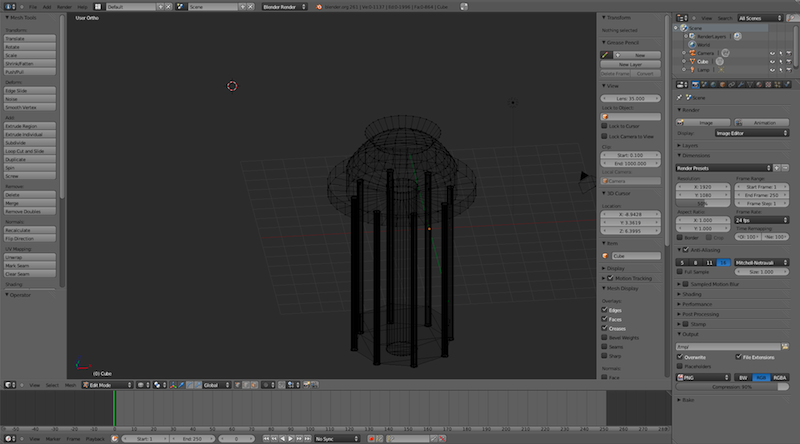Open the Material sphere tab icon
Screen dimensions: 800x444
tap(759, 84)
